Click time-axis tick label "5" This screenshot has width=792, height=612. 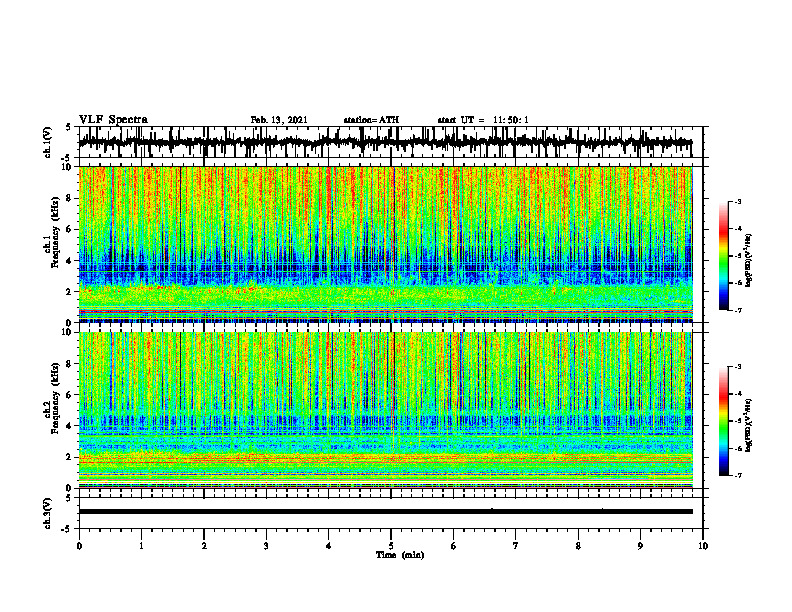click(x=391, y=546)
